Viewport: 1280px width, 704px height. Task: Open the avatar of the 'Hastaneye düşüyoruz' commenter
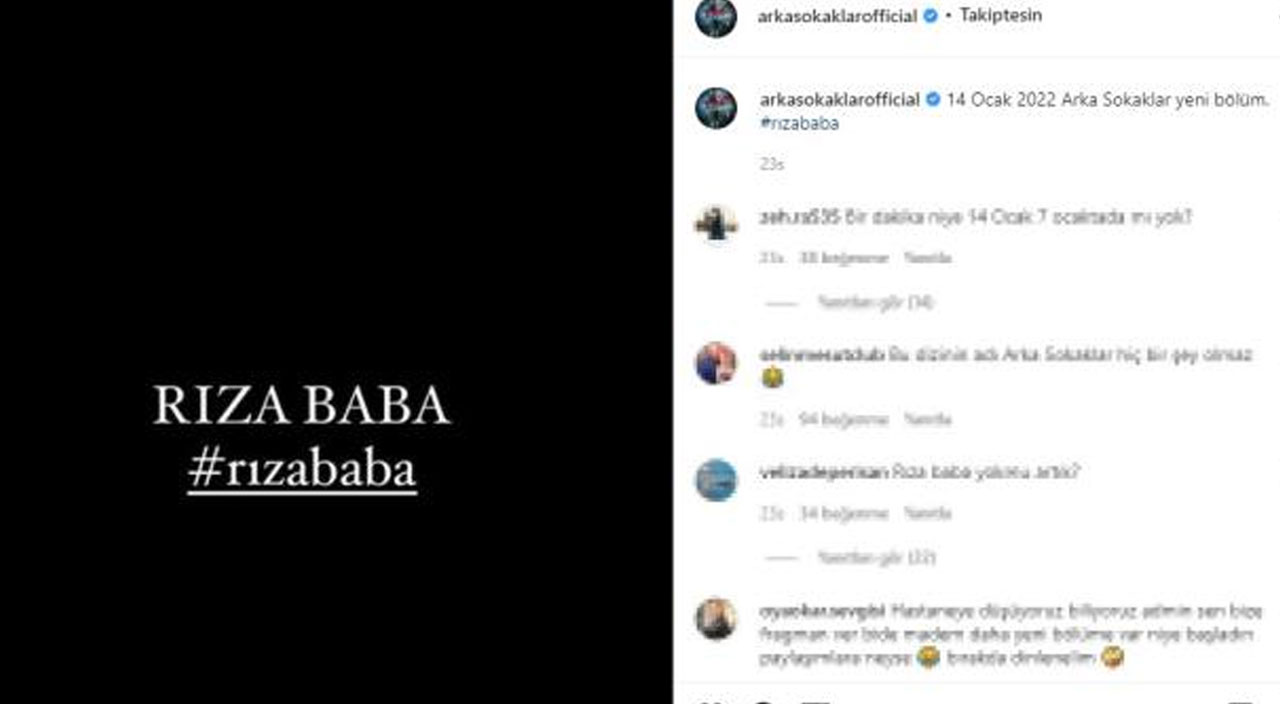tap(716, 619)
